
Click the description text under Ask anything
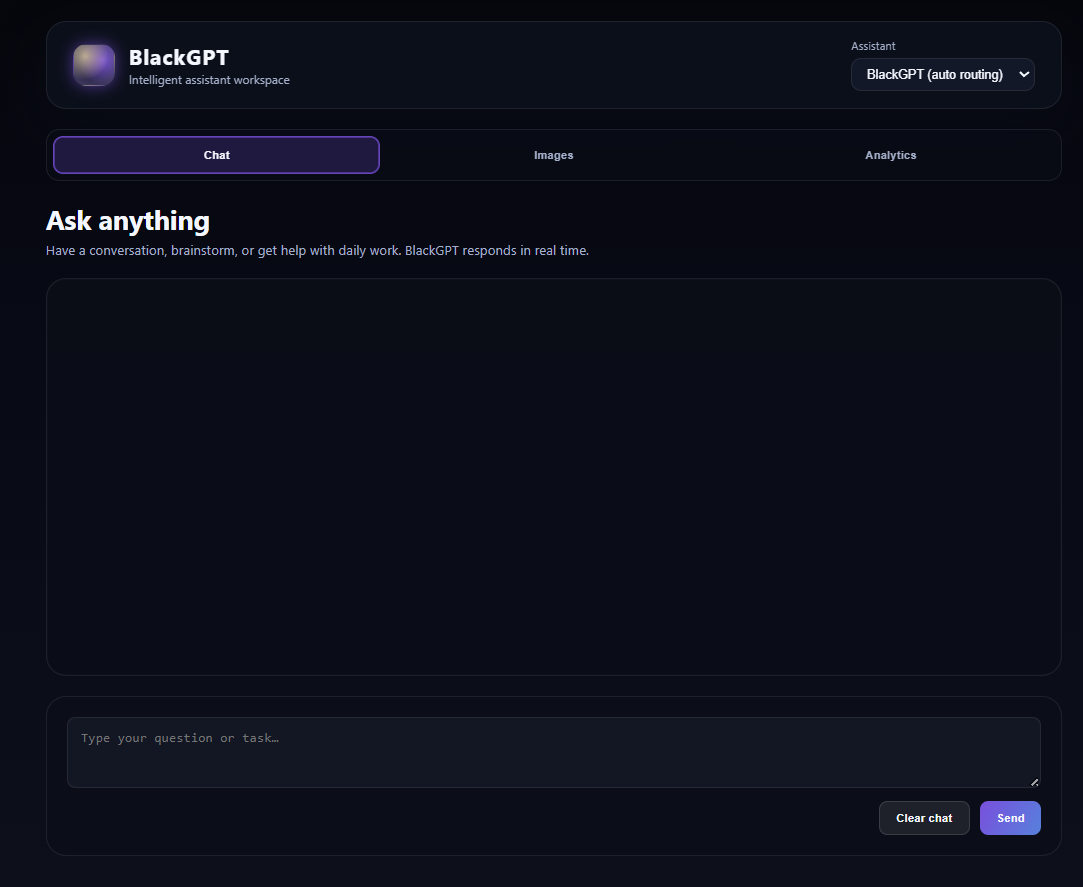point(317,250)
